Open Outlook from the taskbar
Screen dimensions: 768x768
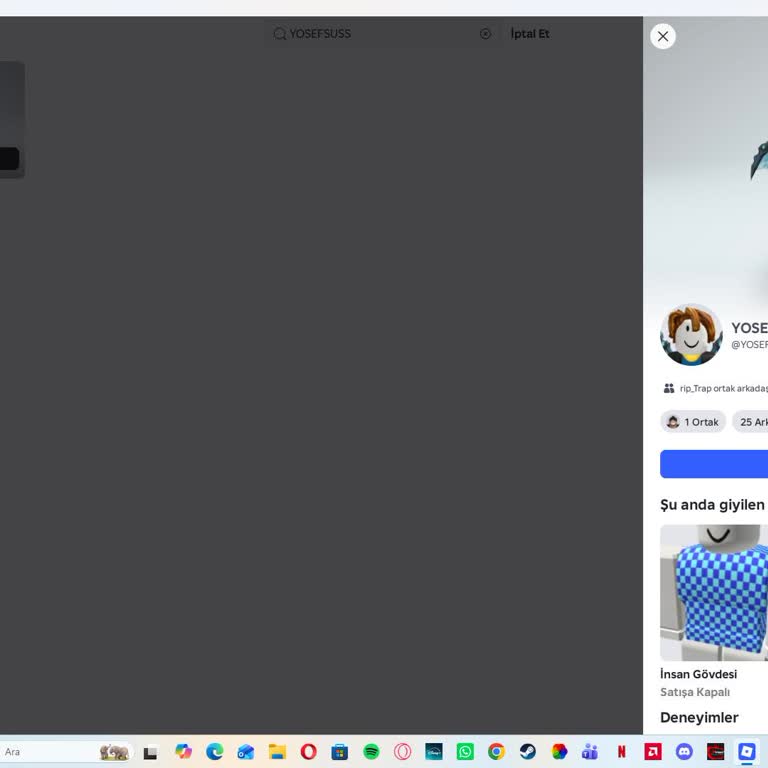246,752
